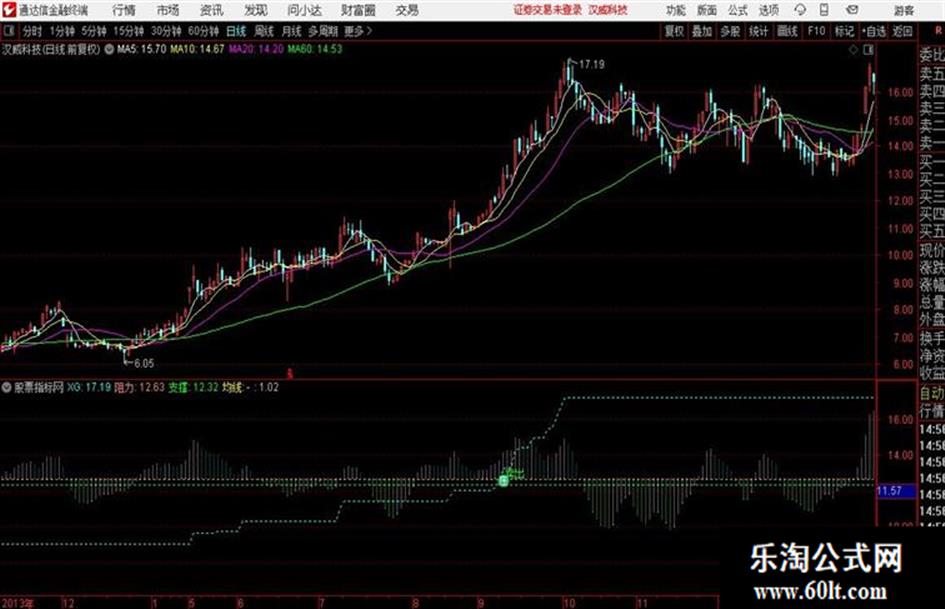Image resolution: width=945 pixels, height=609 pixels.
Task: Open the 行情 menu
Action: [x=124, y=10]
